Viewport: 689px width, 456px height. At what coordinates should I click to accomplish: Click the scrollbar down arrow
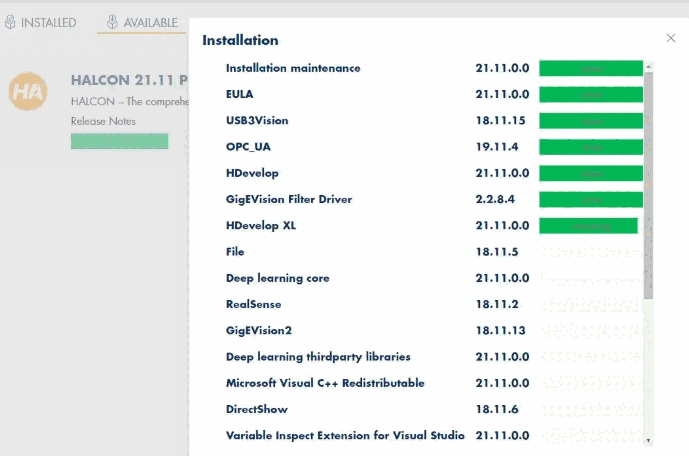pyautogui.click(x=648, y=441)
